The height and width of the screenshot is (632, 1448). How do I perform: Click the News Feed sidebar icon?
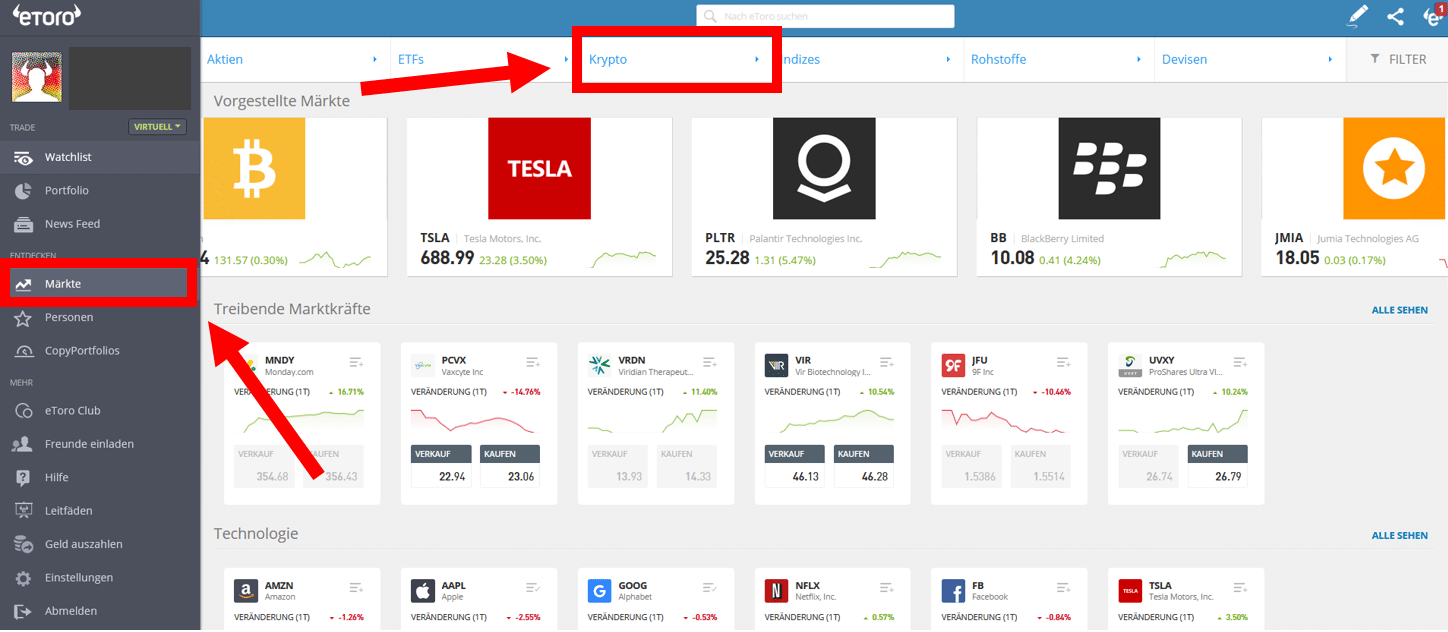click(x=23, y=224)
